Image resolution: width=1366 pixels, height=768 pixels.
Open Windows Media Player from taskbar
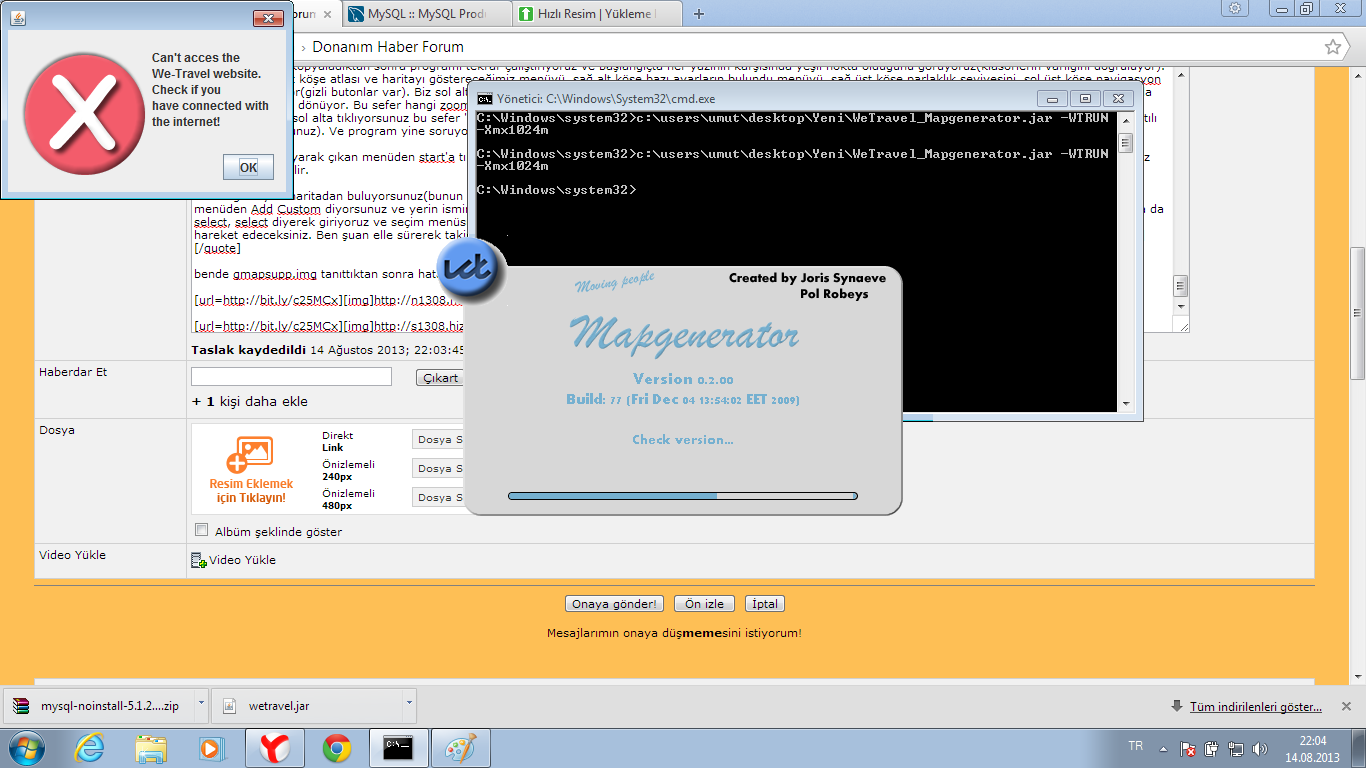[212, 748]
